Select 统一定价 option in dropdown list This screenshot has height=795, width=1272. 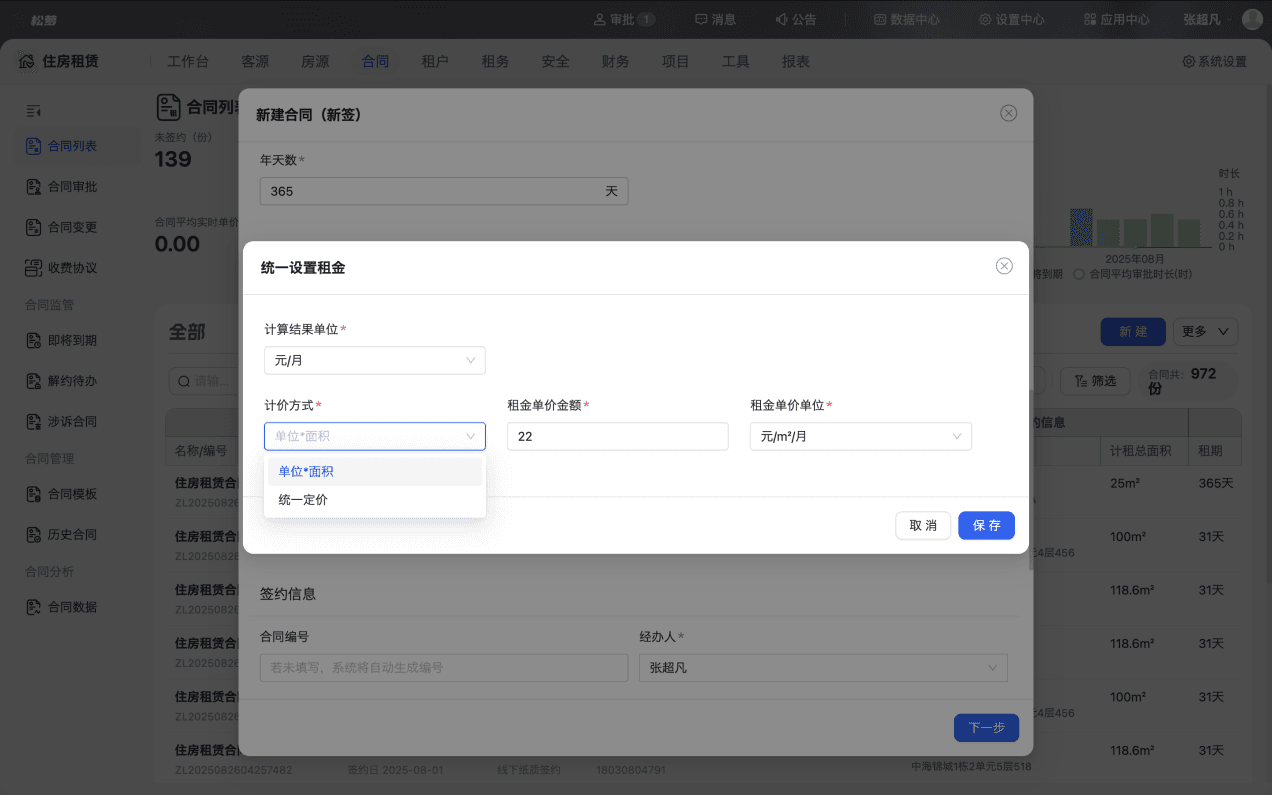coord(375,500)
